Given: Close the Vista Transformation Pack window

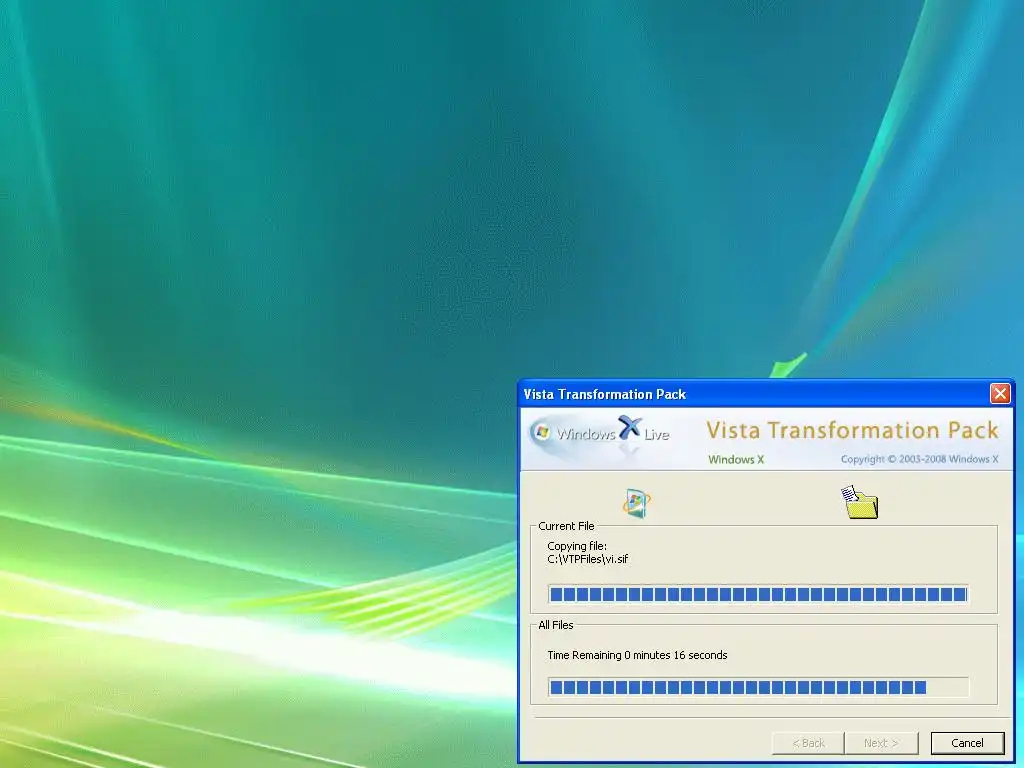Looking at the screenshot, I should coord(1000,393).
